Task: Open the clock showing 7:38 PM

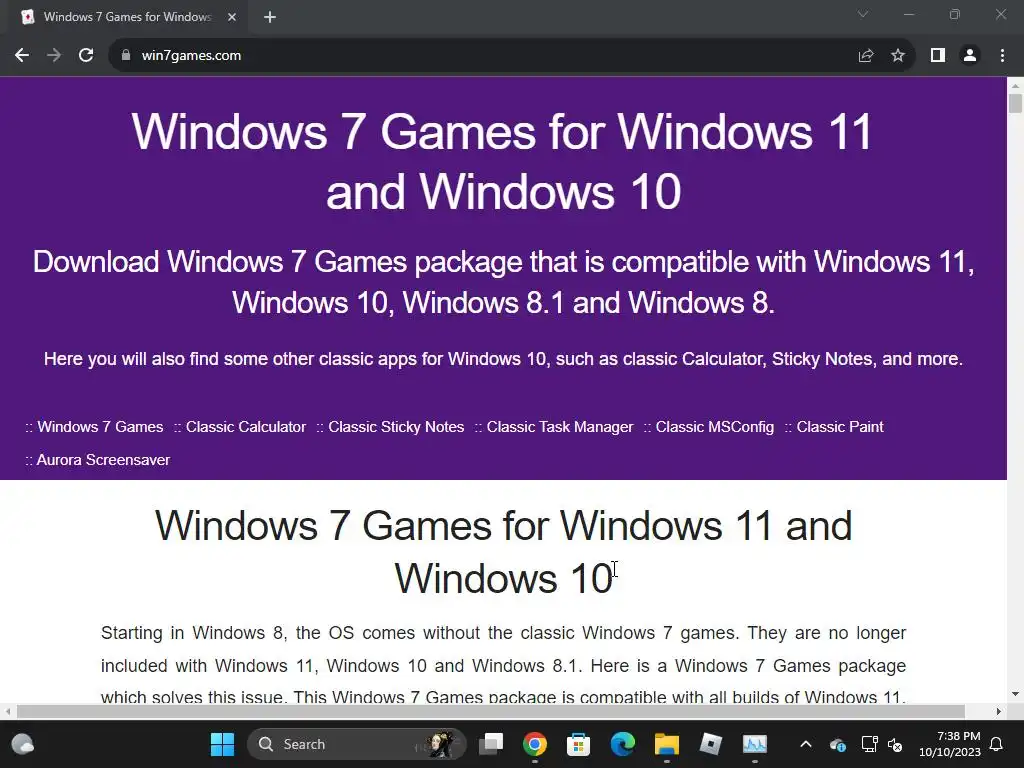Action: (950, 744)
